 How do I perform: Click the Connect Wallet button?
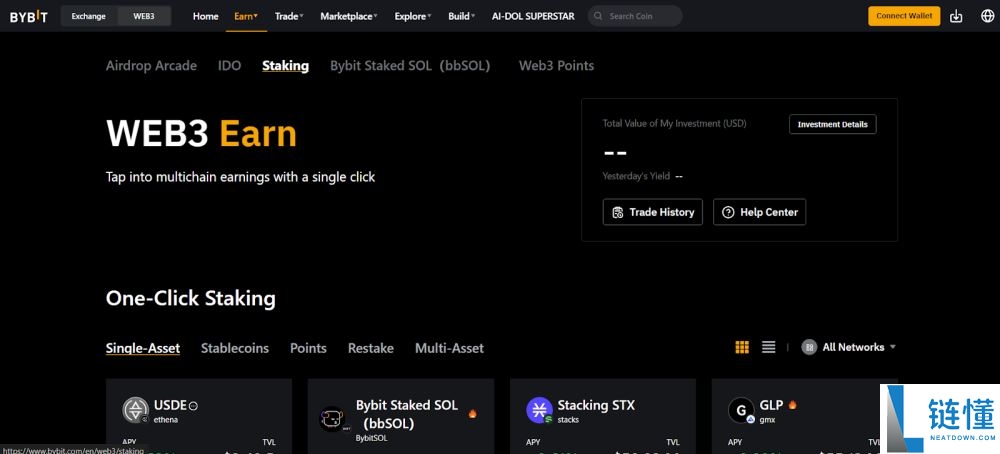click(904, 16)
